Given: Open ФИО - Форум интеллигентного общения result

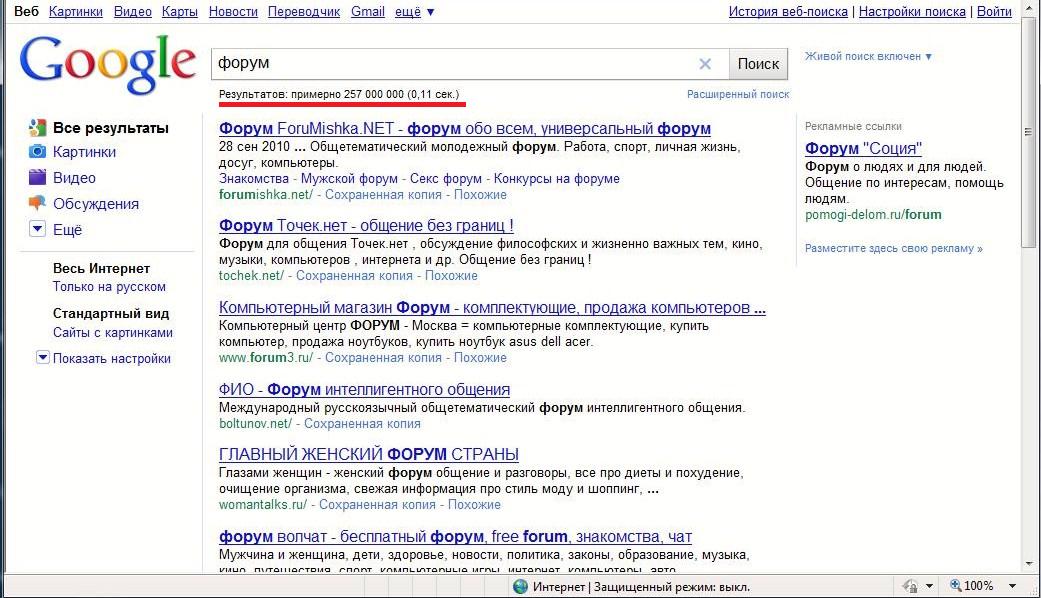Looking at the screenshot, I should pos(364,390).
